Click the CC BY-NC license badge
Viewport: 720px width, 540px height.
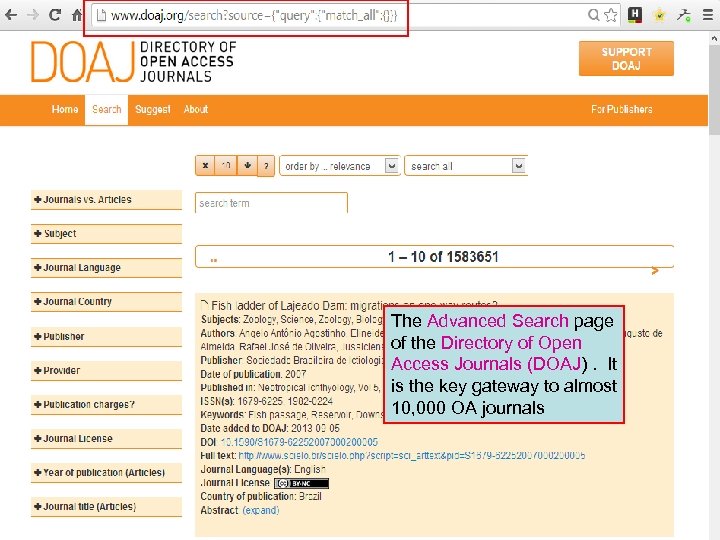click(301, 483)
